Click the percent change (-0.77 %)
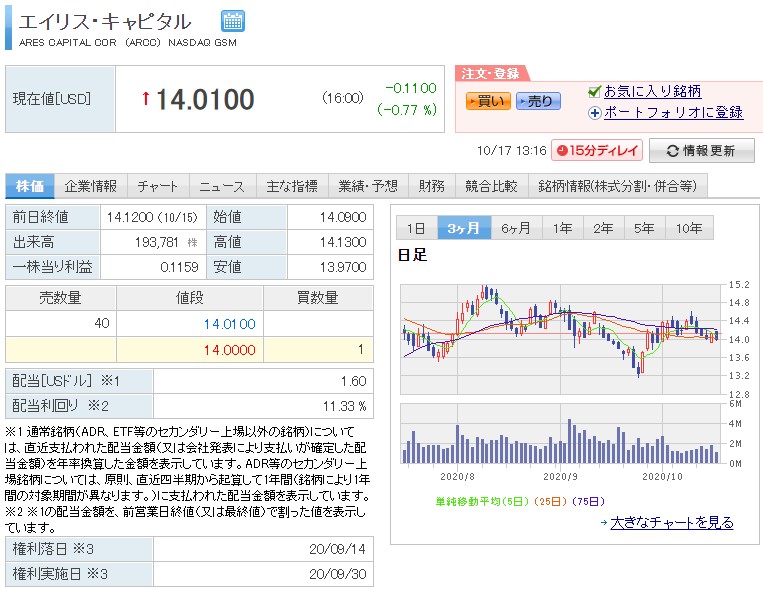Viewport: 763px width, 590px height. pyautogui.click(x=407, y=110)
